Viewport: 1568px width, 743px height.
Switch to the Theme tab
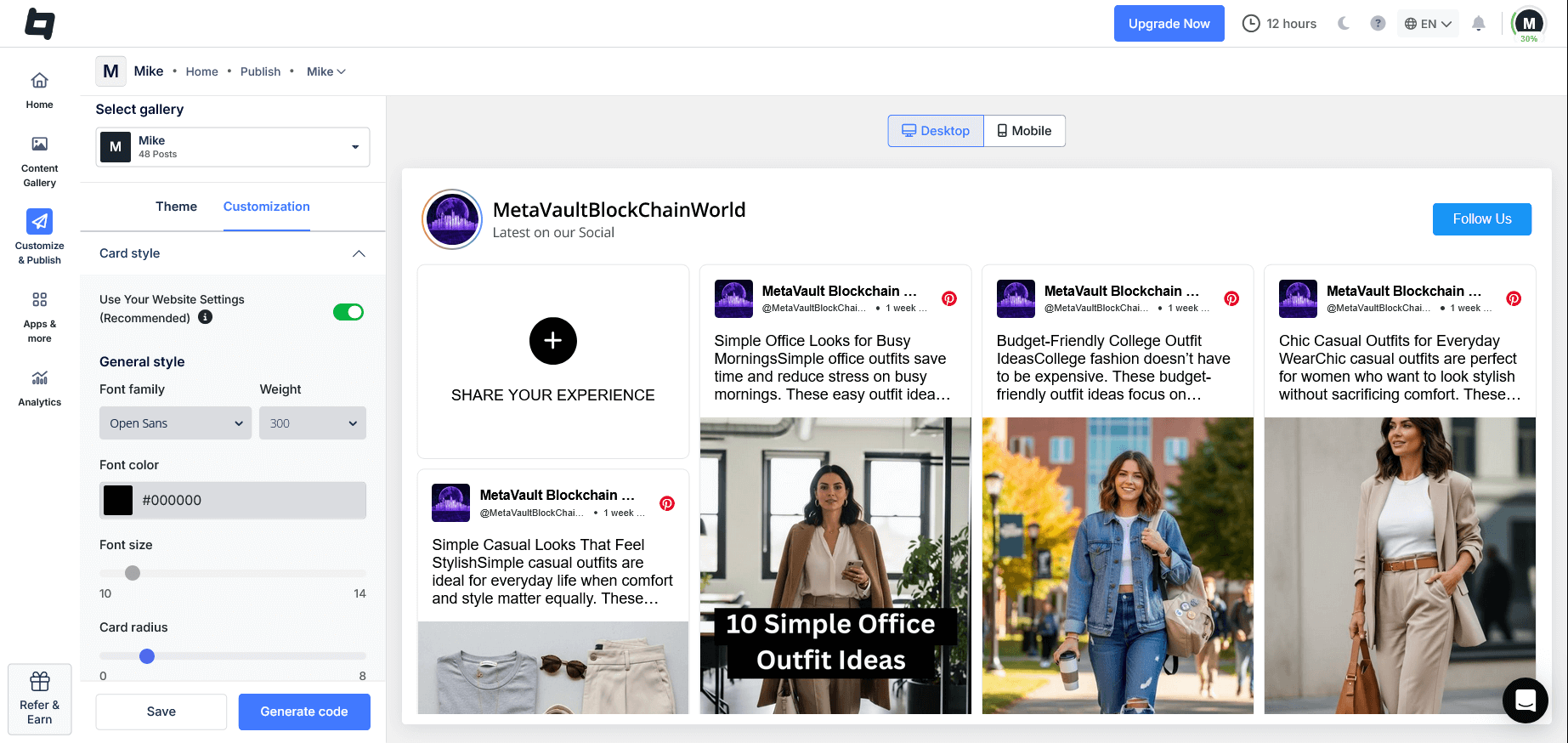(176, 207)
